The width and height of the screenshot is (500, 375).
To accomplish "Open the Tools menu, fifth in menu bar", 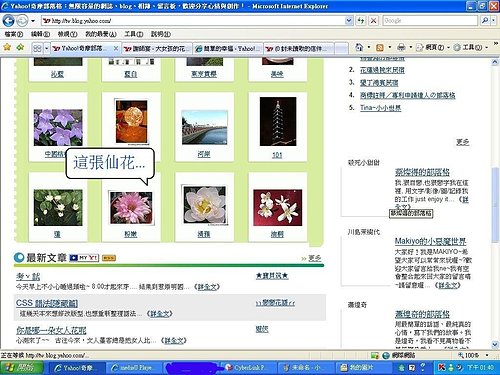I will (x=134, y=34).
